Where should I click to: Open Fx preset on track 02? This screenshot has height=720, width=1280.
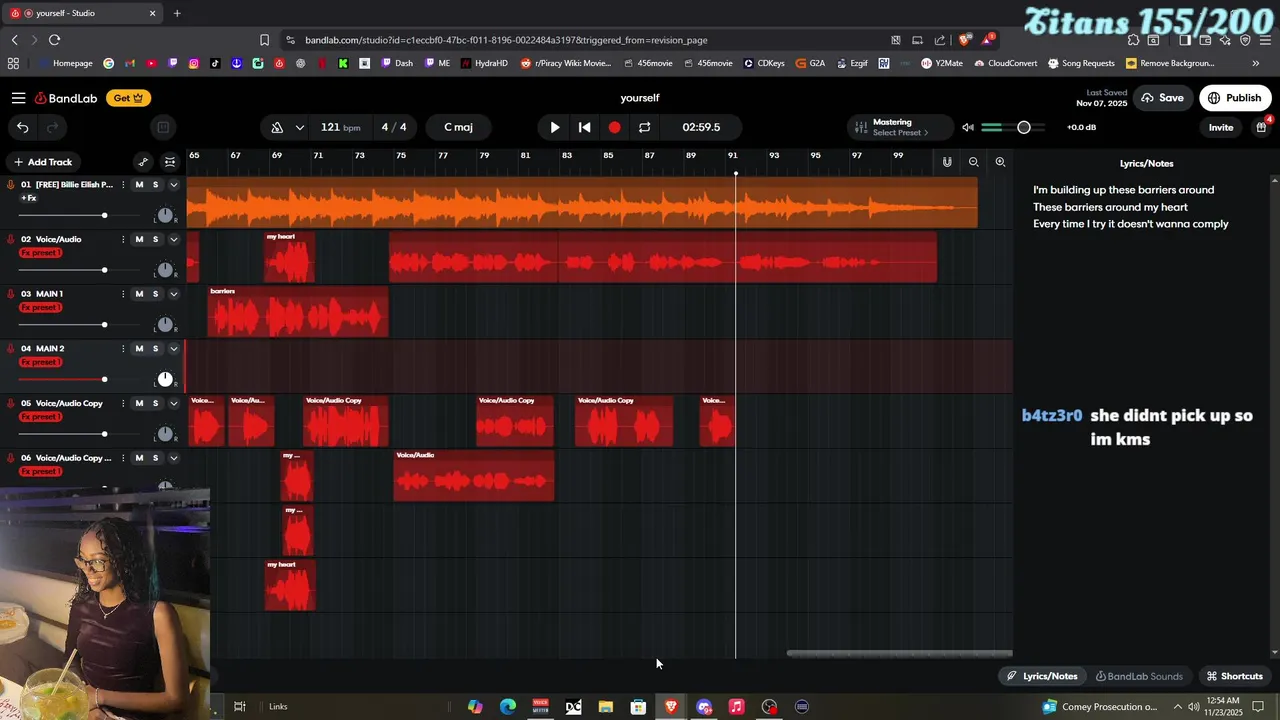[x=41, y=253]
